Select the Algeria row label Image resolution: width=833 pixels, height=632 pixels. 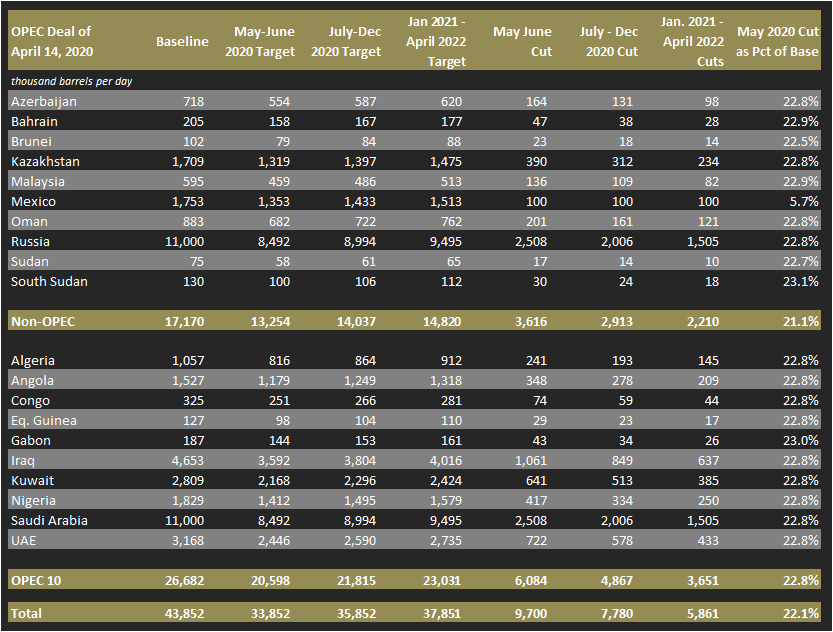coord(33,361)
